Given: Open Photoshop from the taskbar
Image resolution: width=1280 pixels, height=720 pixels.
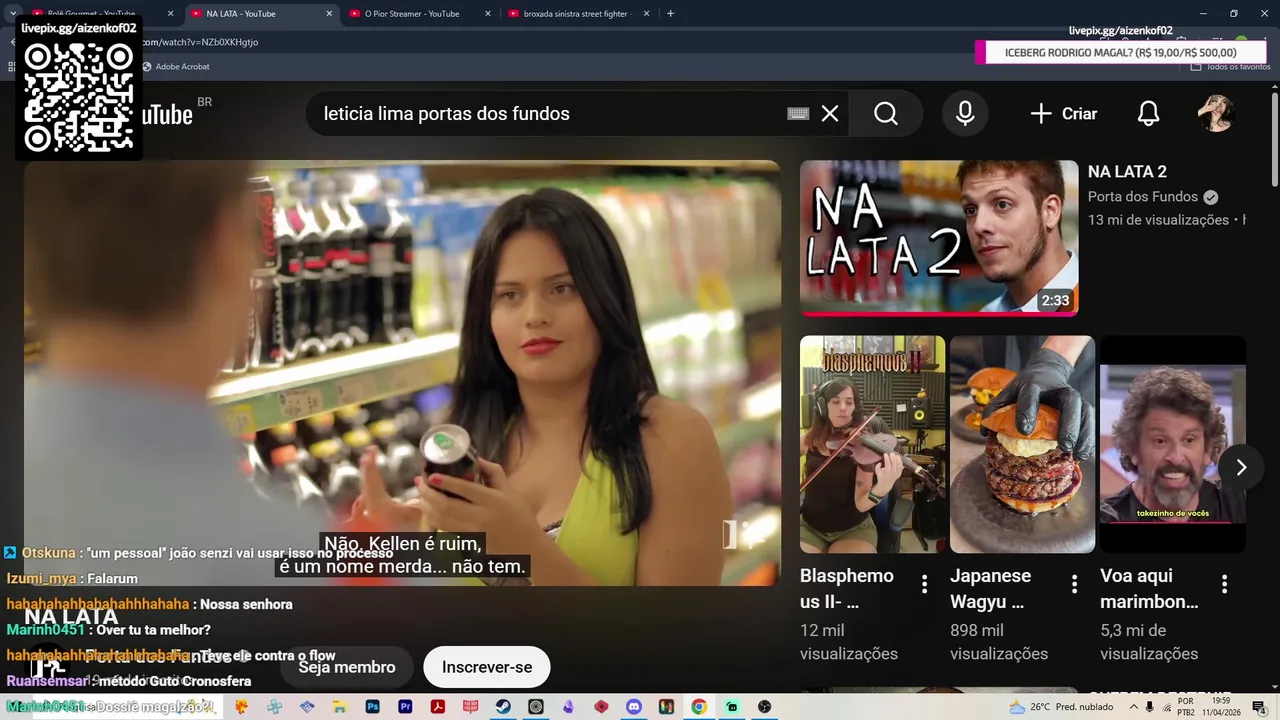Looking at the screenshot, I should (373, 707).
